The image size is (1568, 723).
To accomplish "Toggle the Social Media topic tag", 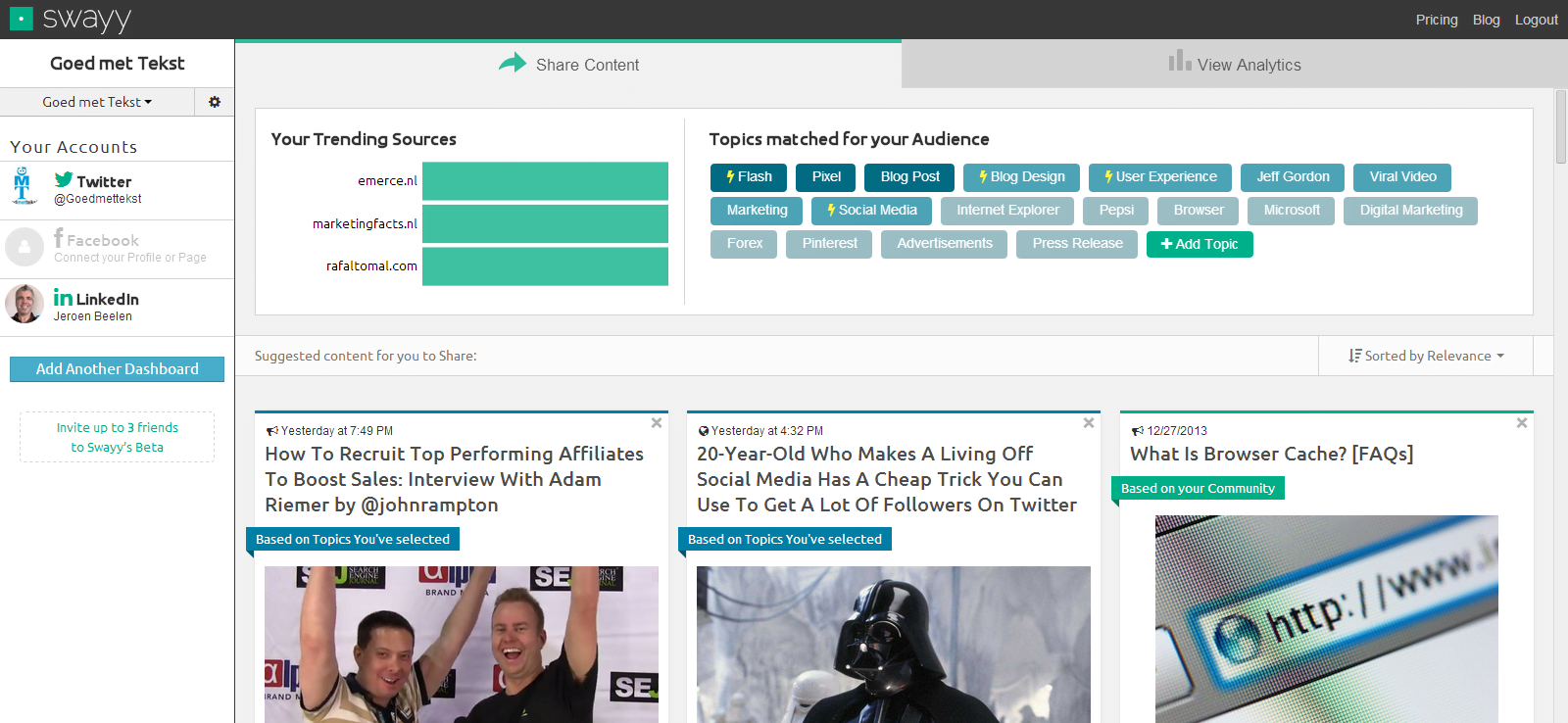I will 871,211.
